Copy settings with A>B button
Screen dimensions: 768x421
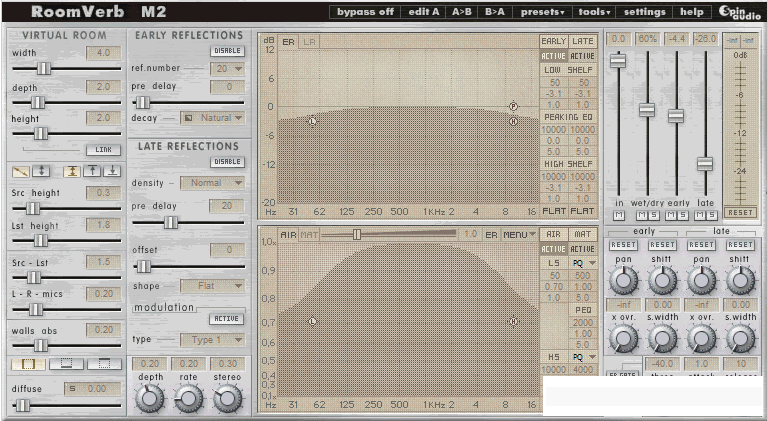461,12
